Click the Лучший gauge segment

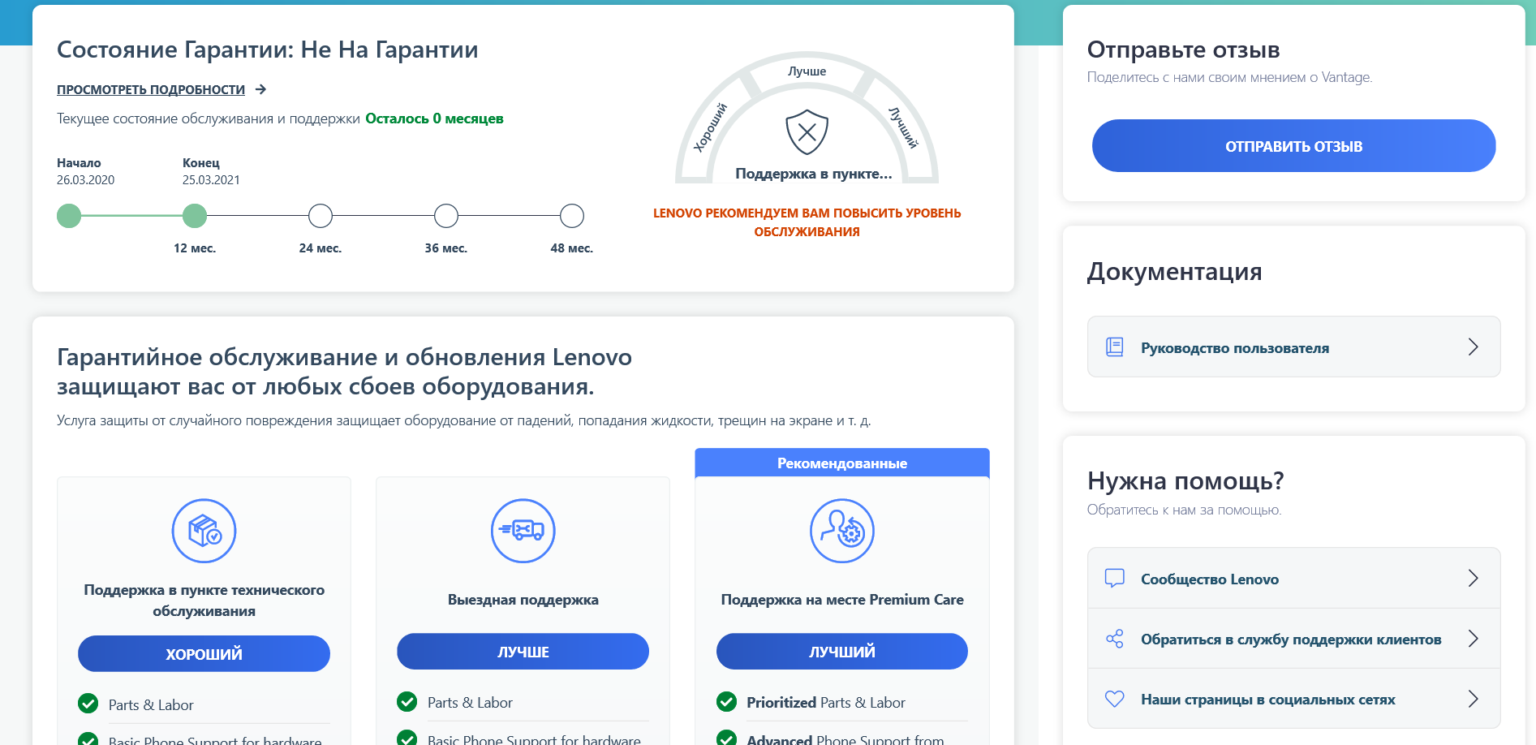pos(903,127)
